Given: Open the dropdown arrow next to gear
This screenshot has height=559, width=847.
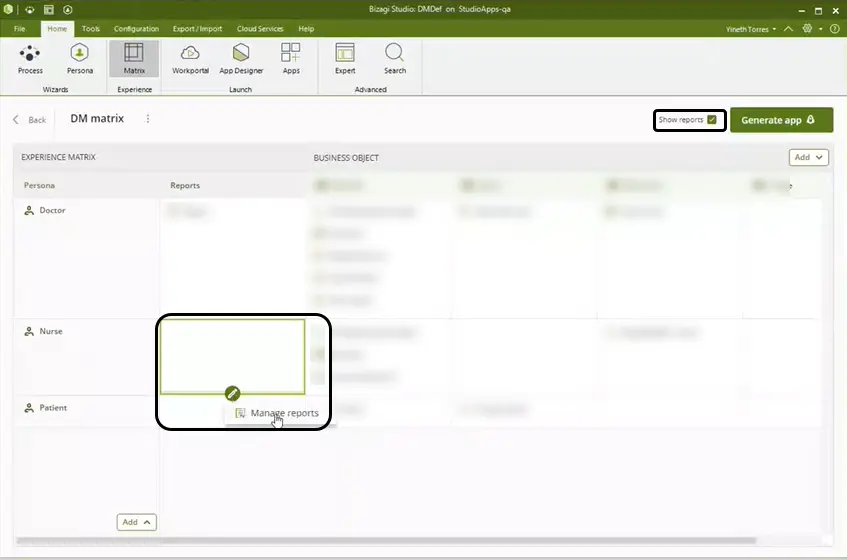Looking at the screenshot, I should 821,29.
